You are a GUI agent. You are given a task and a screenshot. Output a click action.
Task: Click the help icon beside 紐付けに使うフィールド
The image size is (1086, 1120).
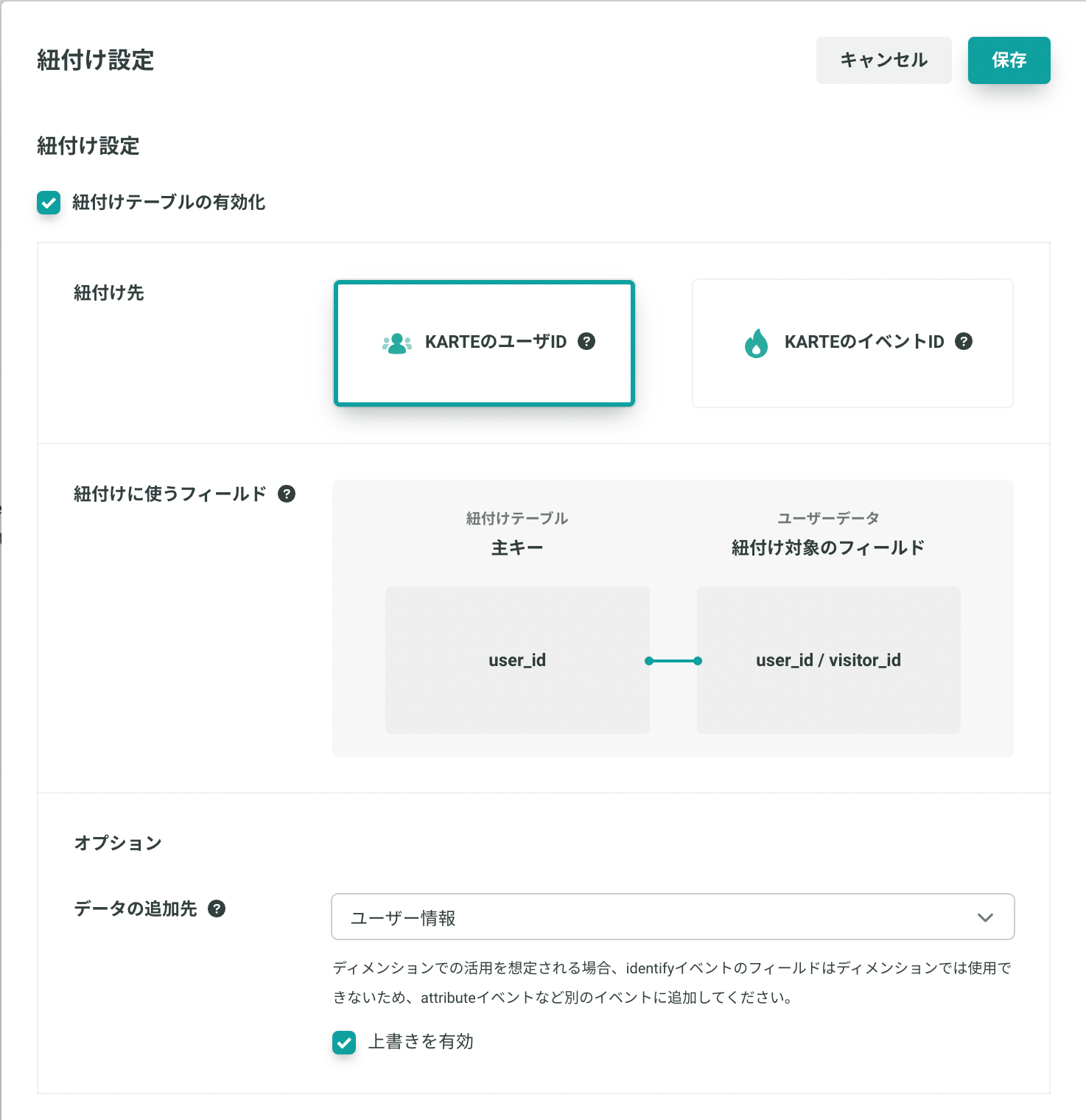287,494
